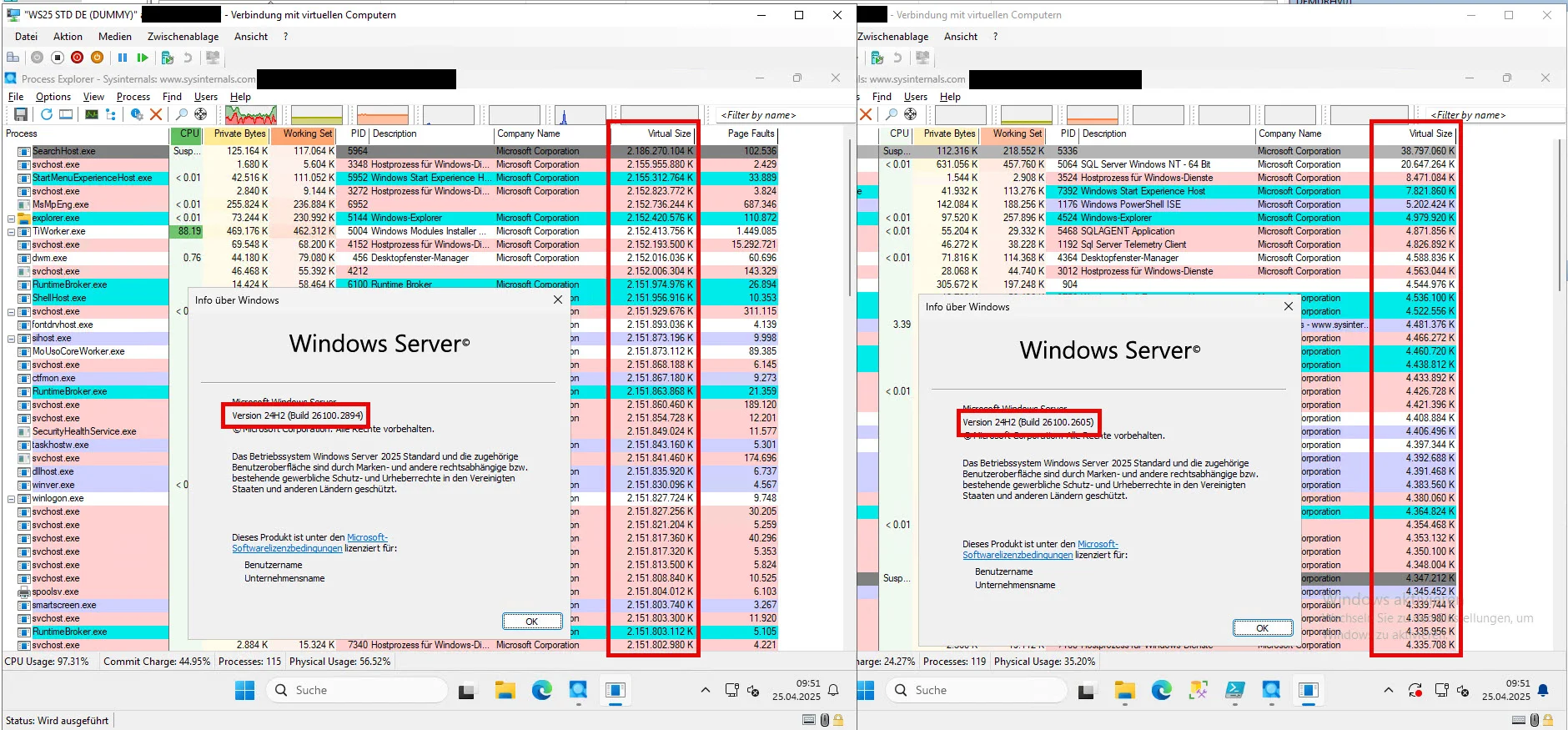Show hidden tray icons in right taskbar
The height and width of the screenshot is (730, 1568).
point(1388,690)
